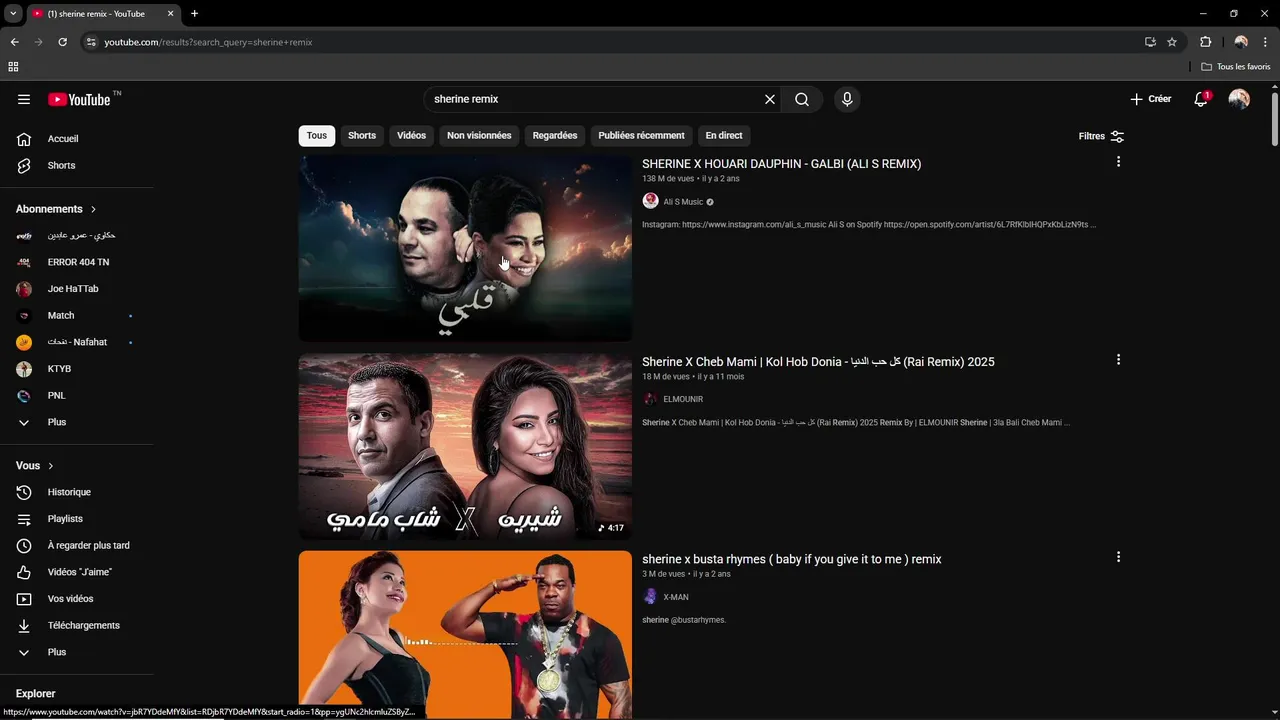Viewport: 1280px width, 720px height.
Task: Open the Explorer section heading
Action: click(x=36, y=694)
